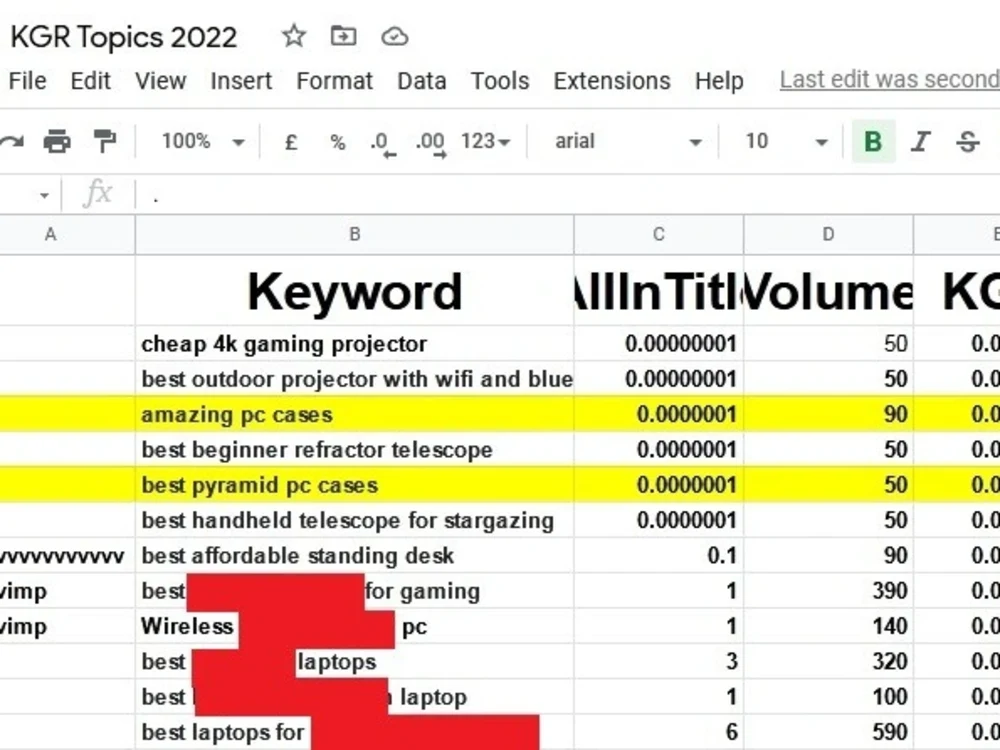Open the font size 10 dropdown

tap(787, 141)
